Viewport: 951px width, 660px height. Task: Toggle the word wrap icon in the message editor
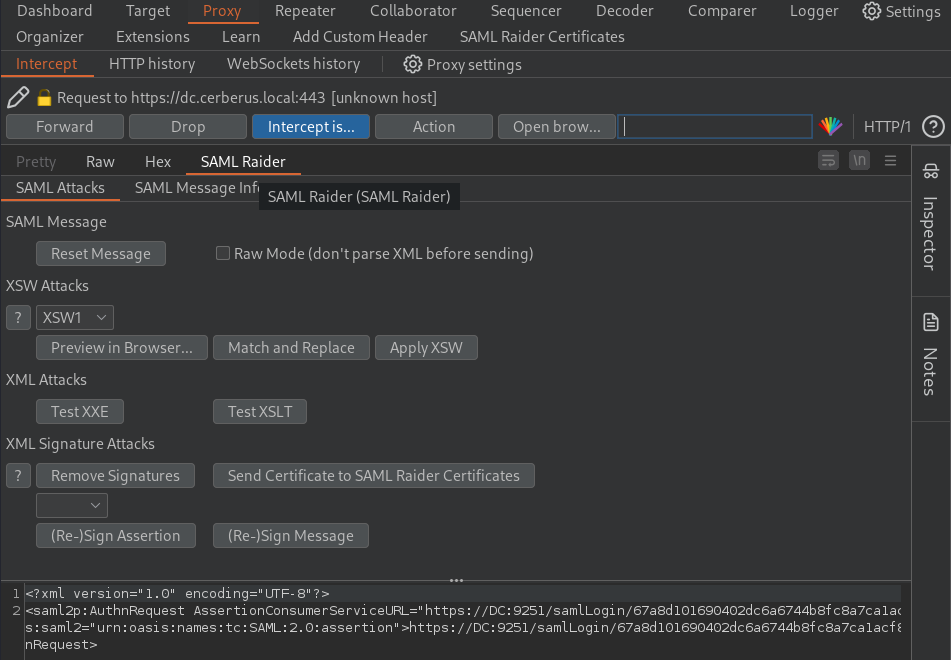(x=828, y=160)
